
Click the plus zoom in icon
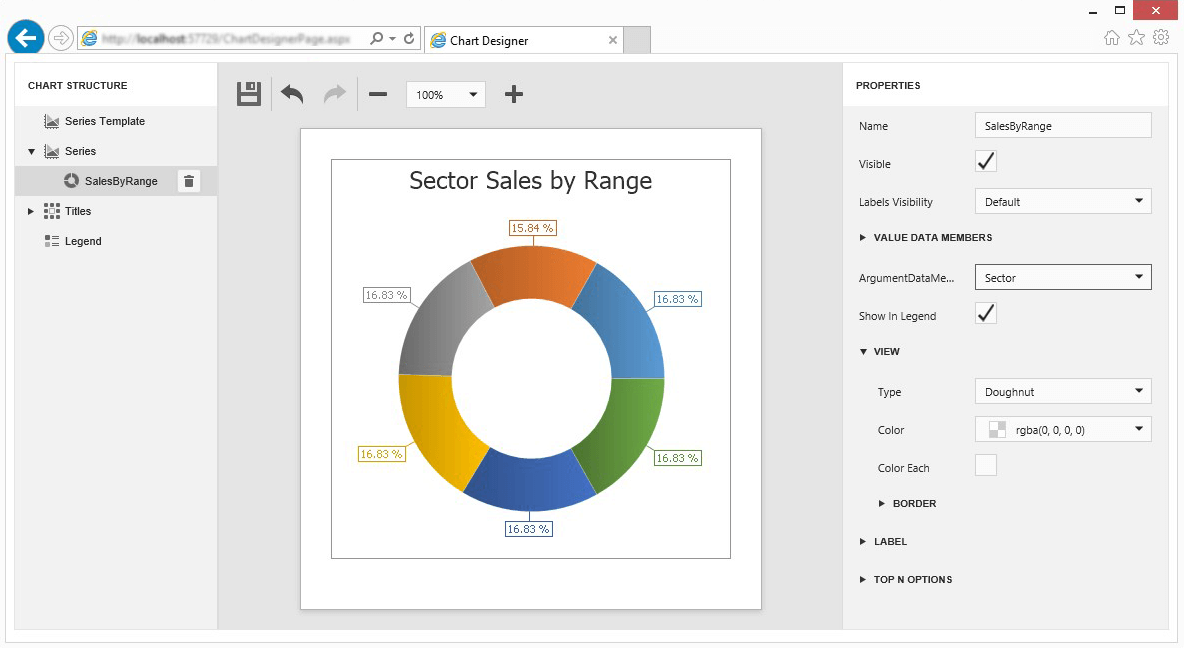(x=513, y=94)
